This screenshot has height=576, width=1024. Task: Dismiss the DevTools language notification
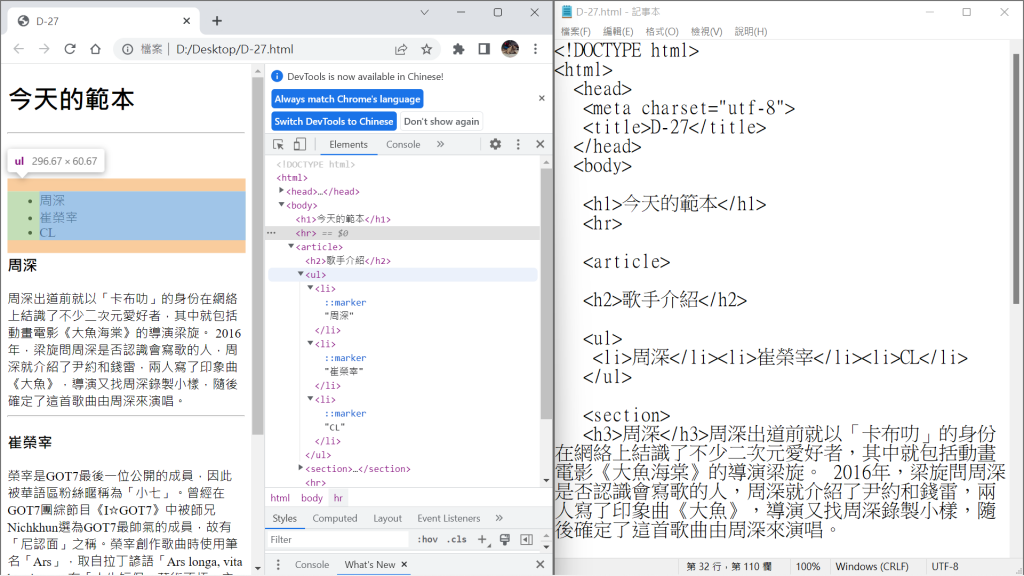(x=541, y=98)
